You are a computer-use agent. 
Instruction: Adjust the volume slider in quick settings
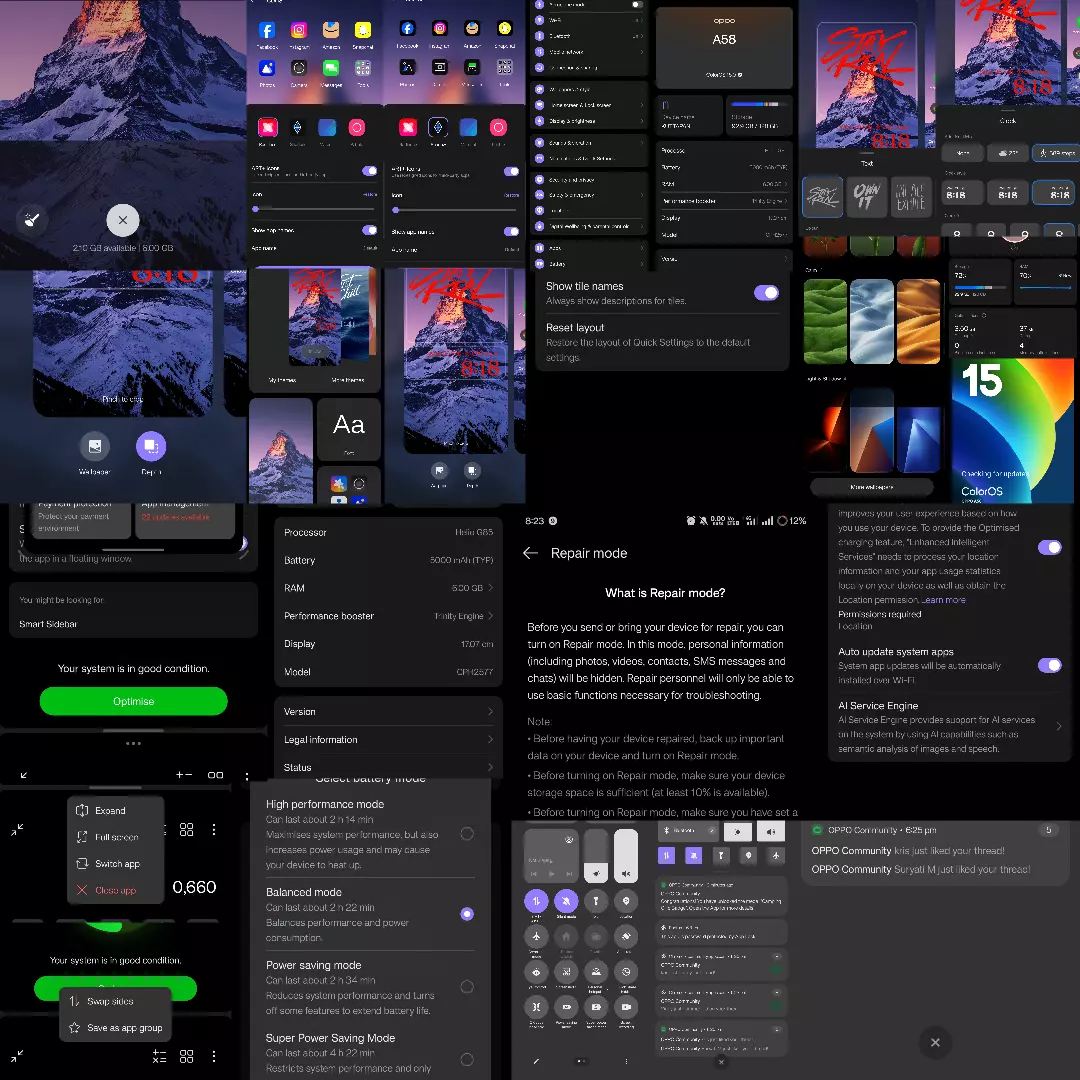tap(626, 855)
